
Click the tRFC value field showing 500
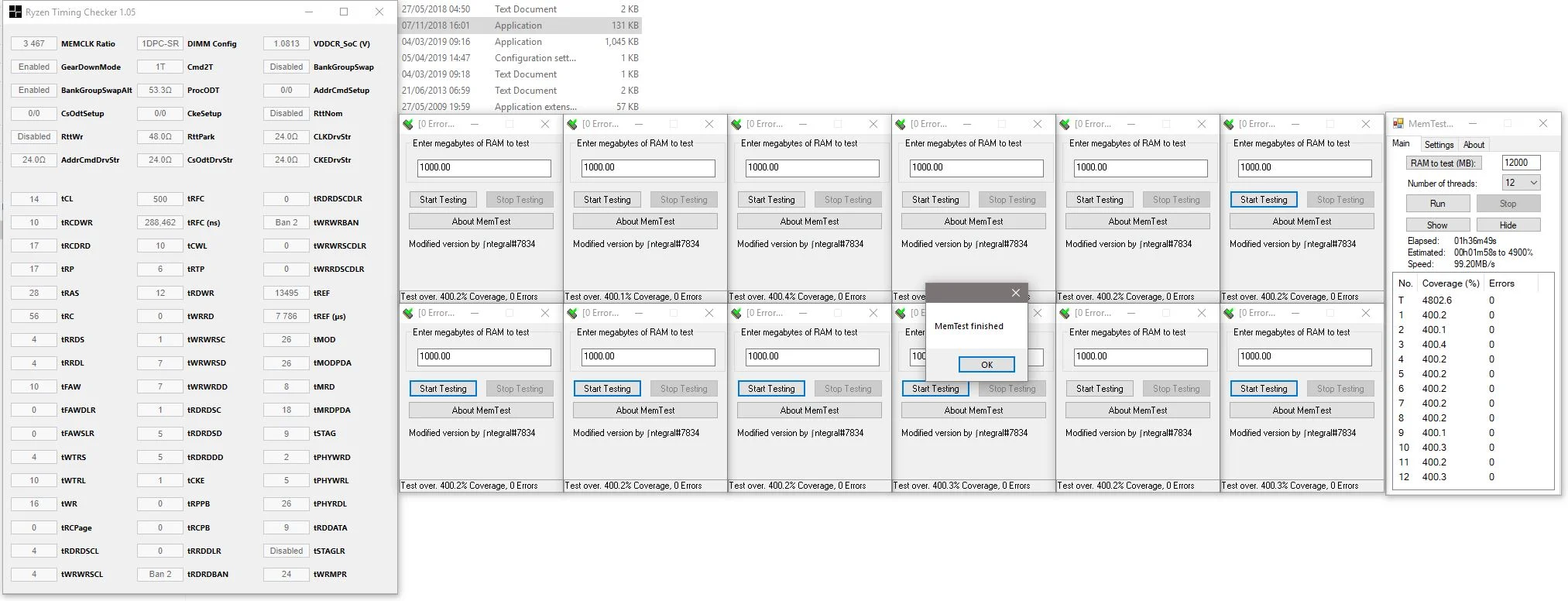(x=160, y=199)
